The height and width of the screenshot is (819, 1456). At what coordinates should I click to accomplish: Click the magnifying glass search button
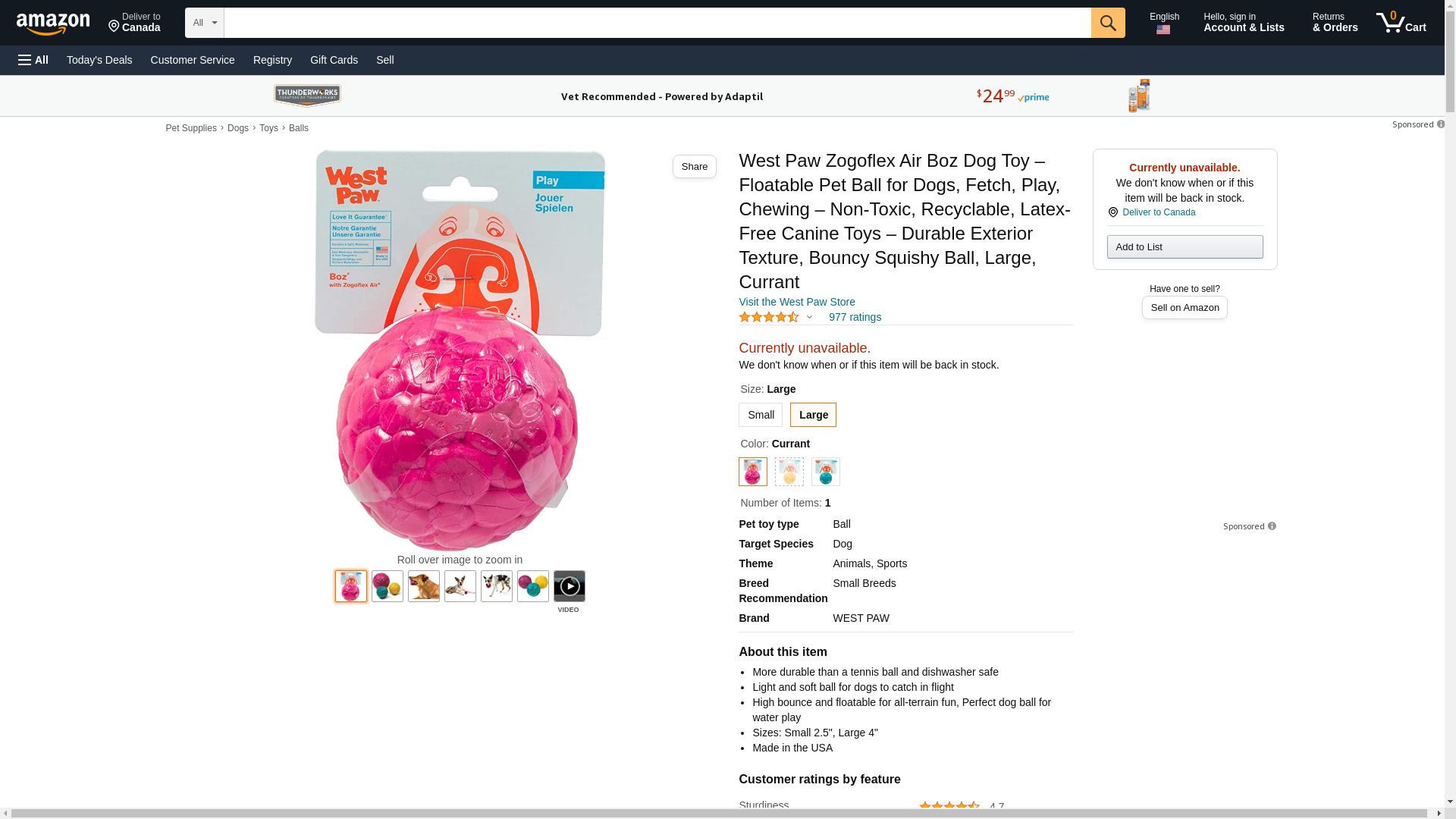pyautogui.click(x=1108, y=23)
